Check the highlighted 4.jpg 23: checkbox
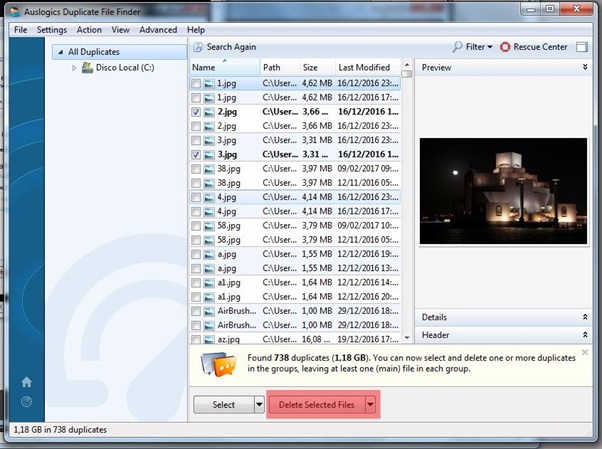 (196, 197)
